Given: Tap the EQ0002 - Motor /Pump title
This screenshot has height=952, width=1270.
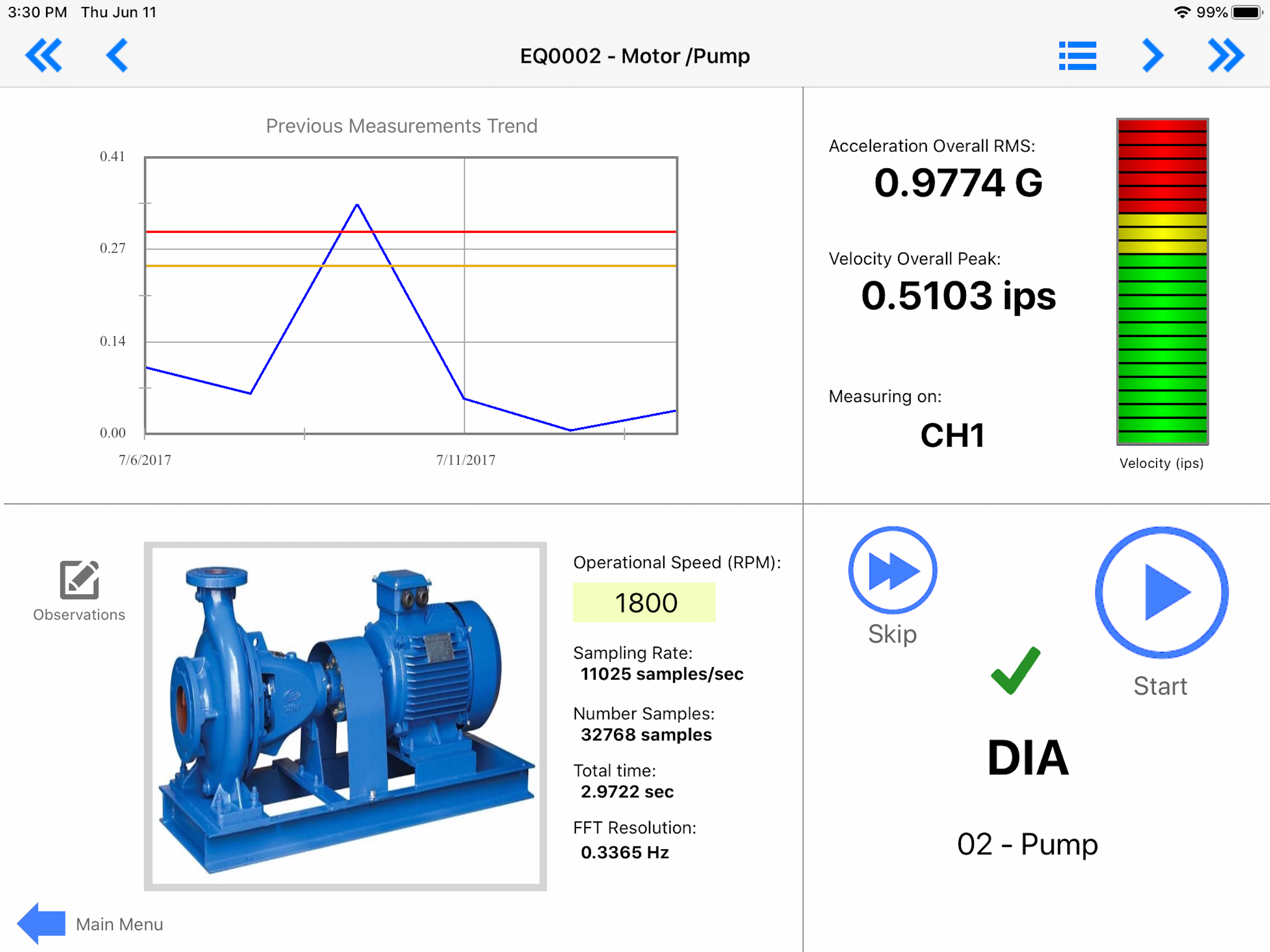Looking at the screenshot, I should 635,56.
